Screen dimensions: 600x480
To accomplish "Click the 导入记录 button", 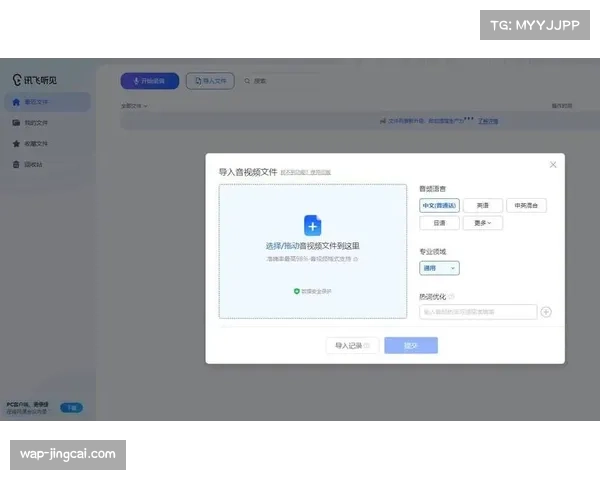I will coord(352,346).
